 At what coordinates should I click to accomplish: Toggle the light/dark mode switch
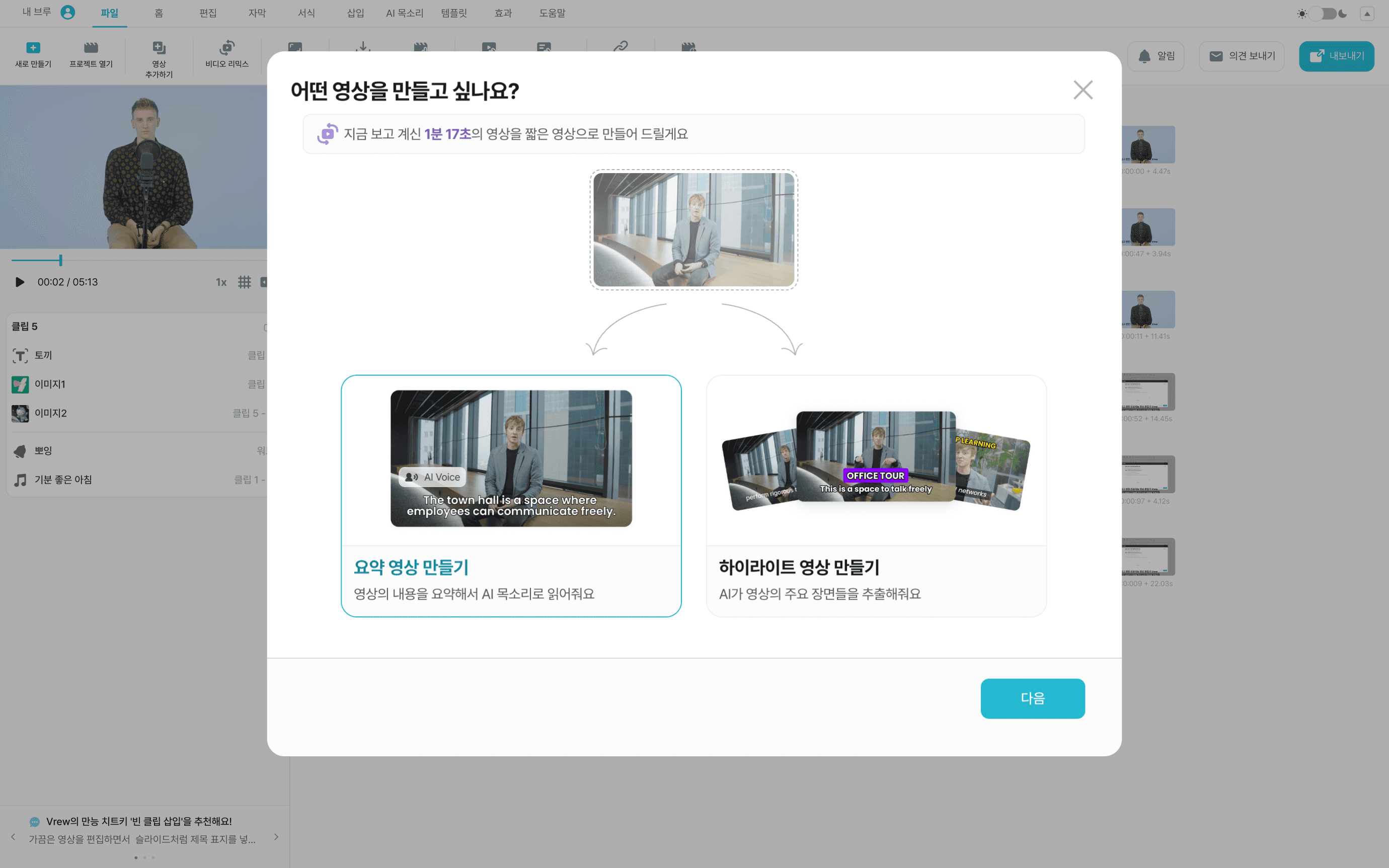pos(1322,13)
